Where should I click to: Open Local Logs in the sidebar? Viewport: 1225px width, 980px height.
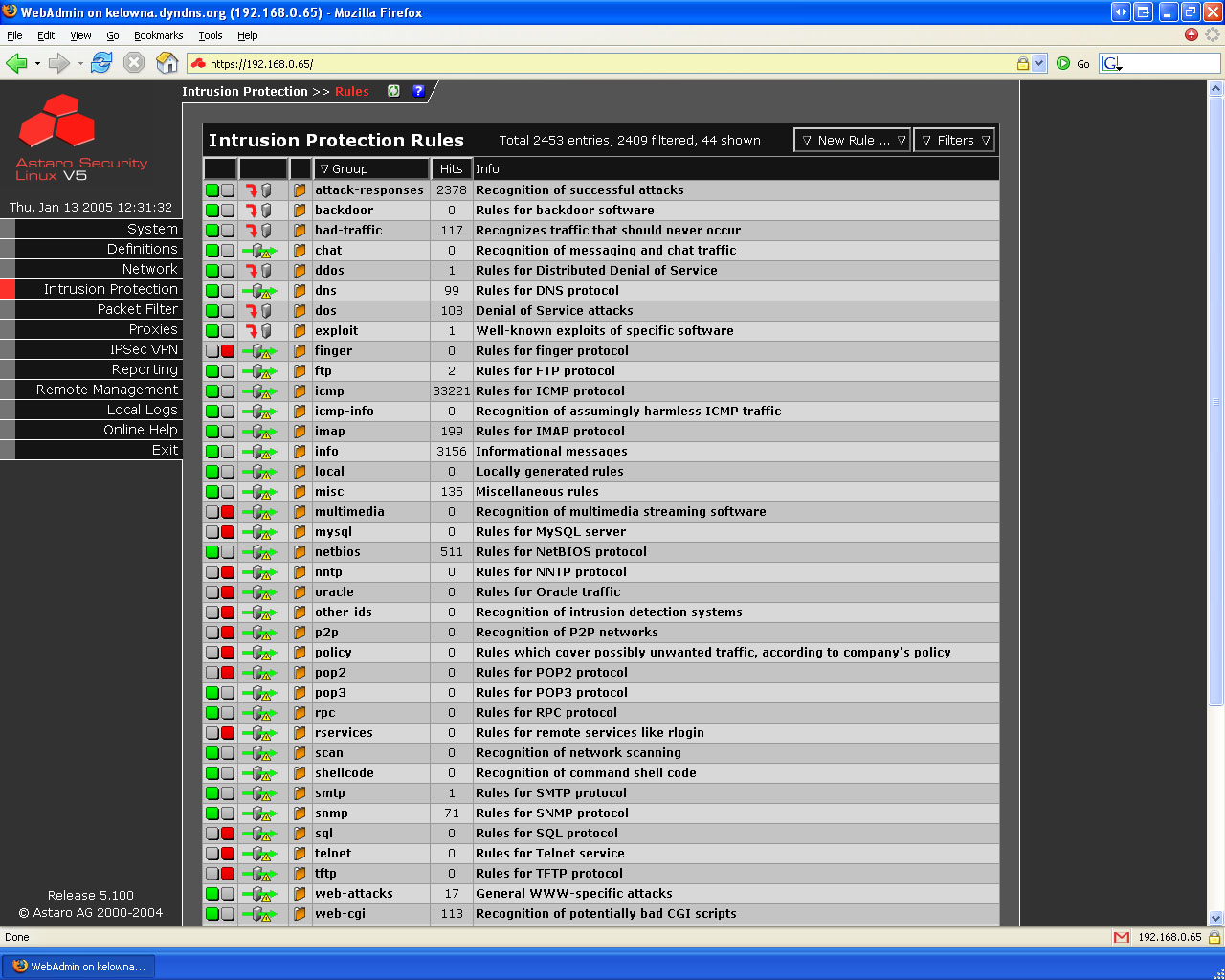pos(142,410)
